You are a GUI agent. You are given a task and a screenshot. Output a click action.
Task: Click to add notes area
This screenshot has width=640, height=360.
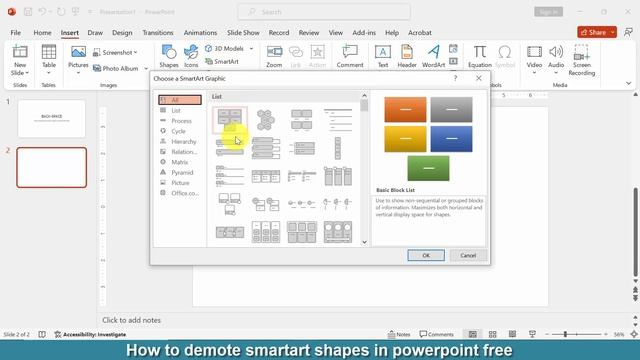point(131,320)
